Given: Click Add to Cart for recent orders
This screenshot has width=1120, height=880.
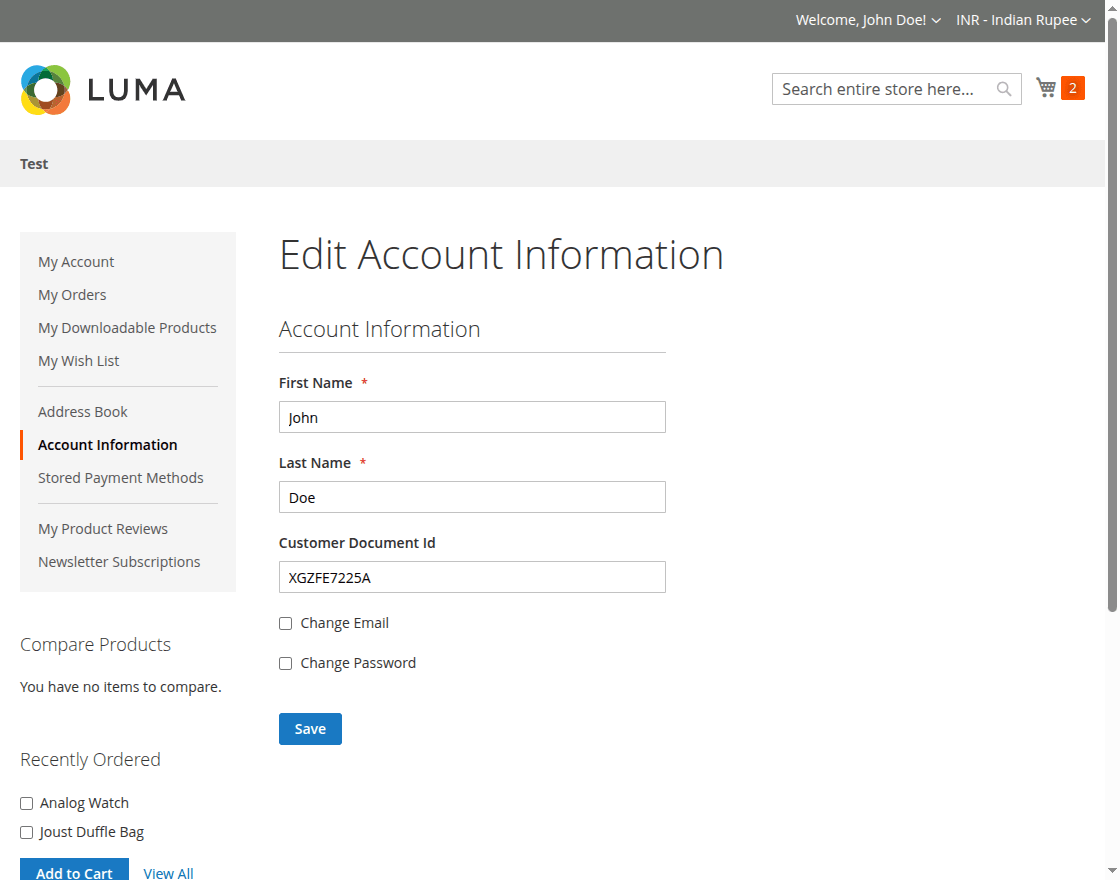Looking at the screenshot, I should (74, 870).
